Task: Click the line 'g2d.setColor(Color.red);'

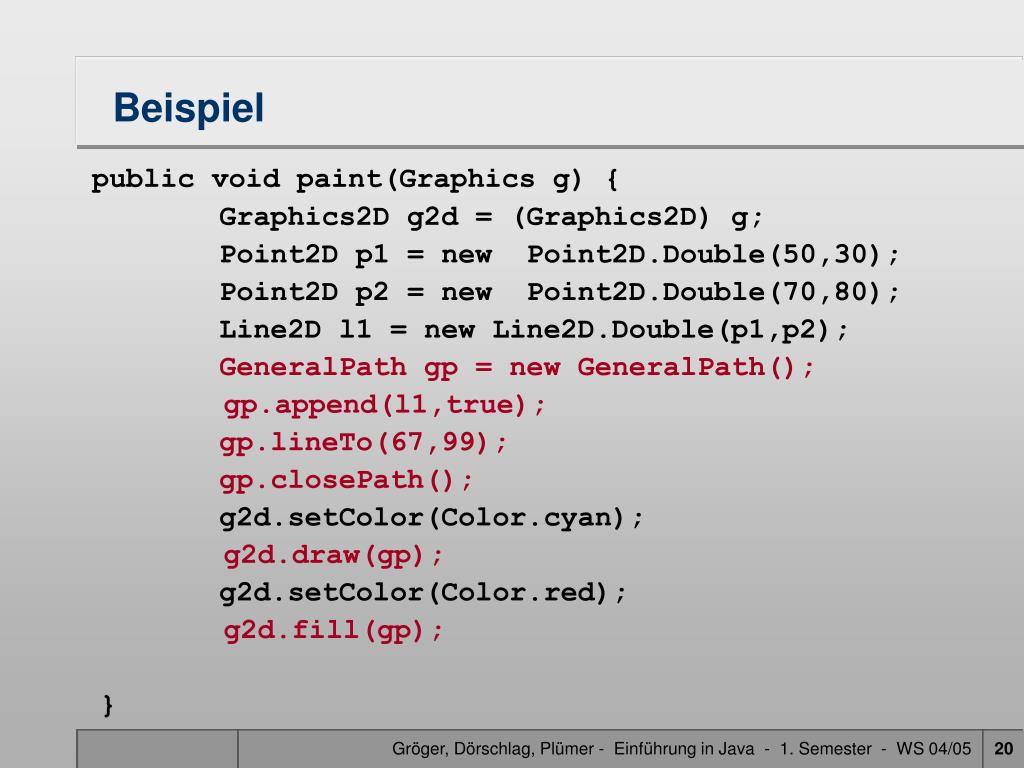Action: [423, 593]
